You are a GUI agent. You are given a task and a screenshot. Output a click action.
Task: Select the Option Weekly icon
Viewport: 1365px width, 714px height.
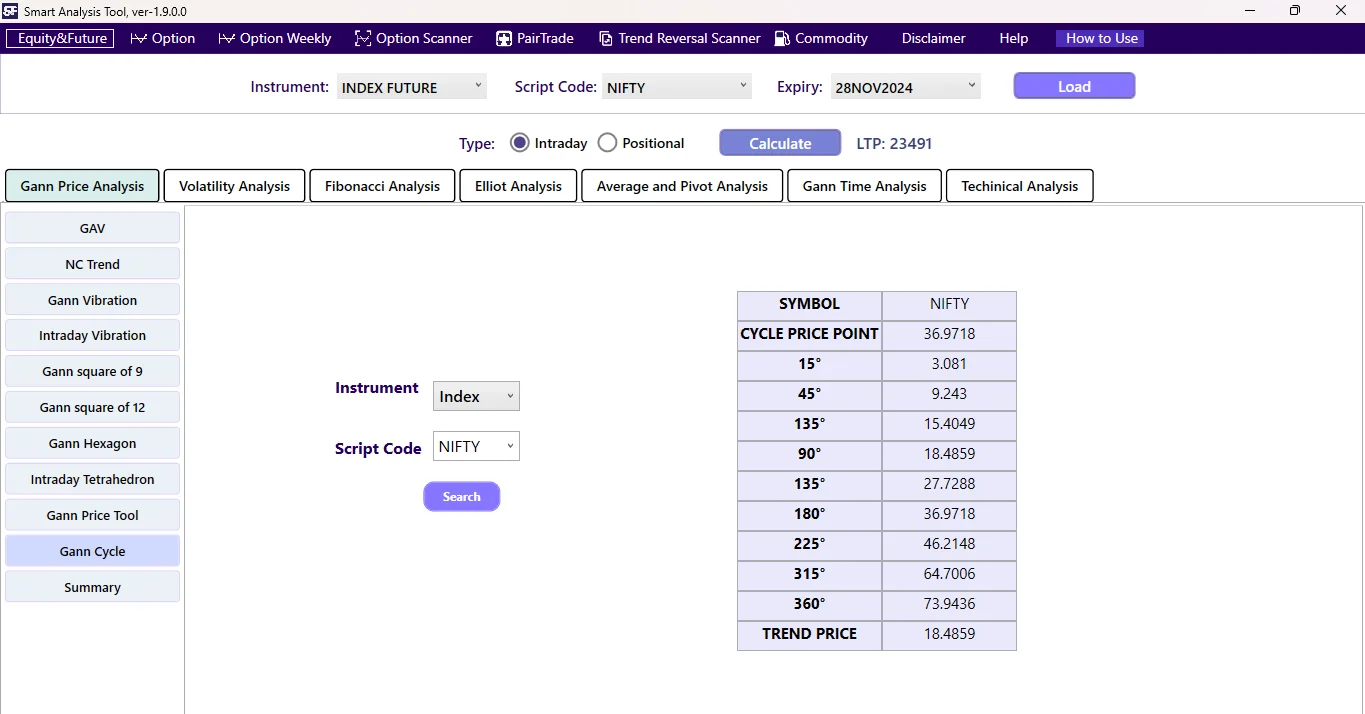[227, 38]
